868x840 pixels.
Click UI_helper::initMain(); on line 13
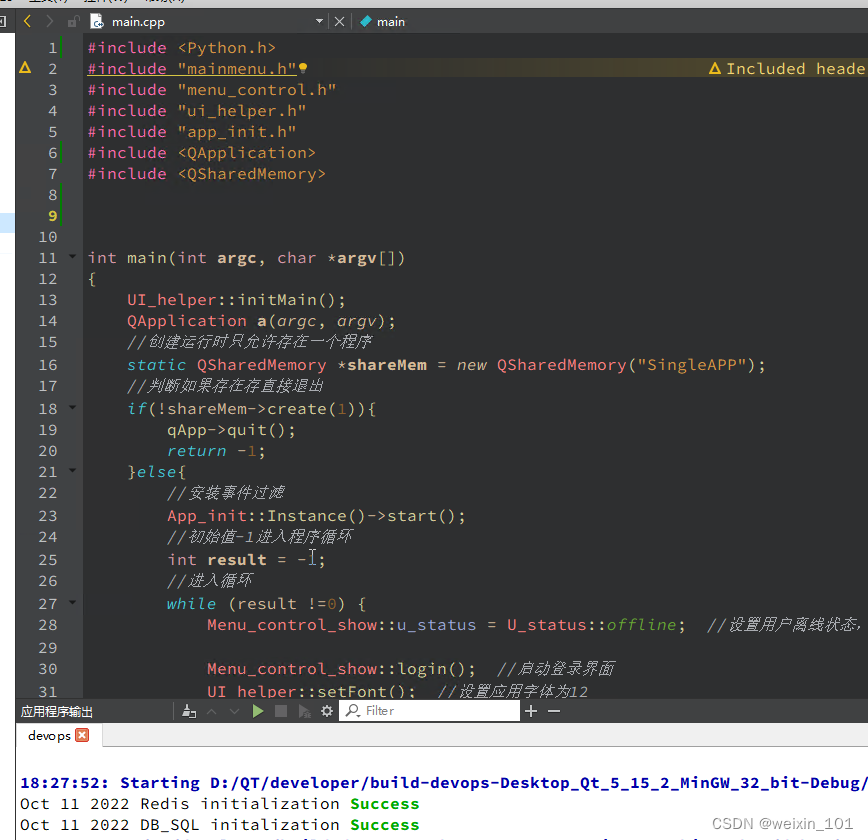(x=236, y=300)
